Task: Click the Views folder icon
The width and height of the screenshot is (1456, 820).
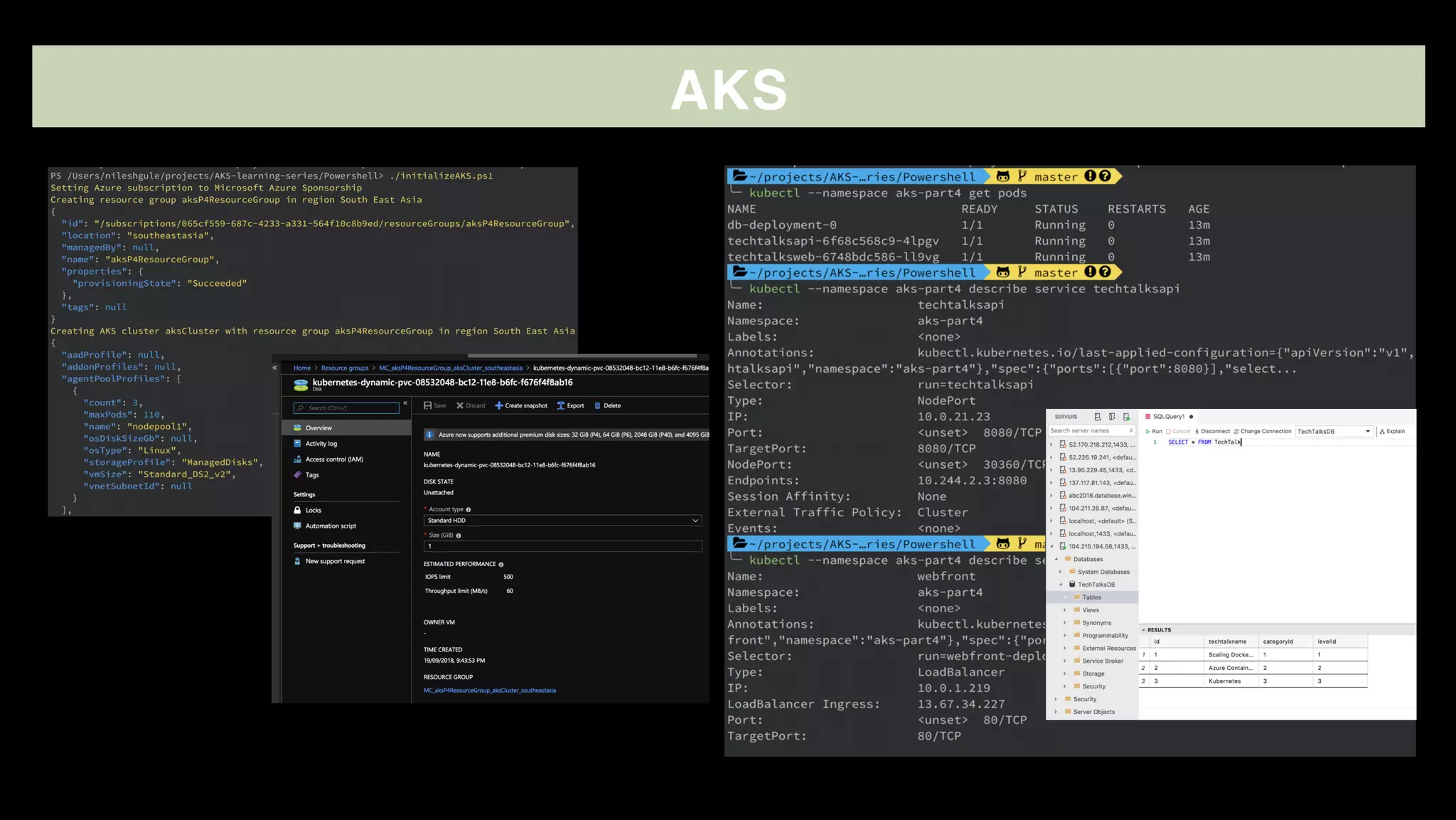Action: pyautogui.click(x=1077, y=610)
